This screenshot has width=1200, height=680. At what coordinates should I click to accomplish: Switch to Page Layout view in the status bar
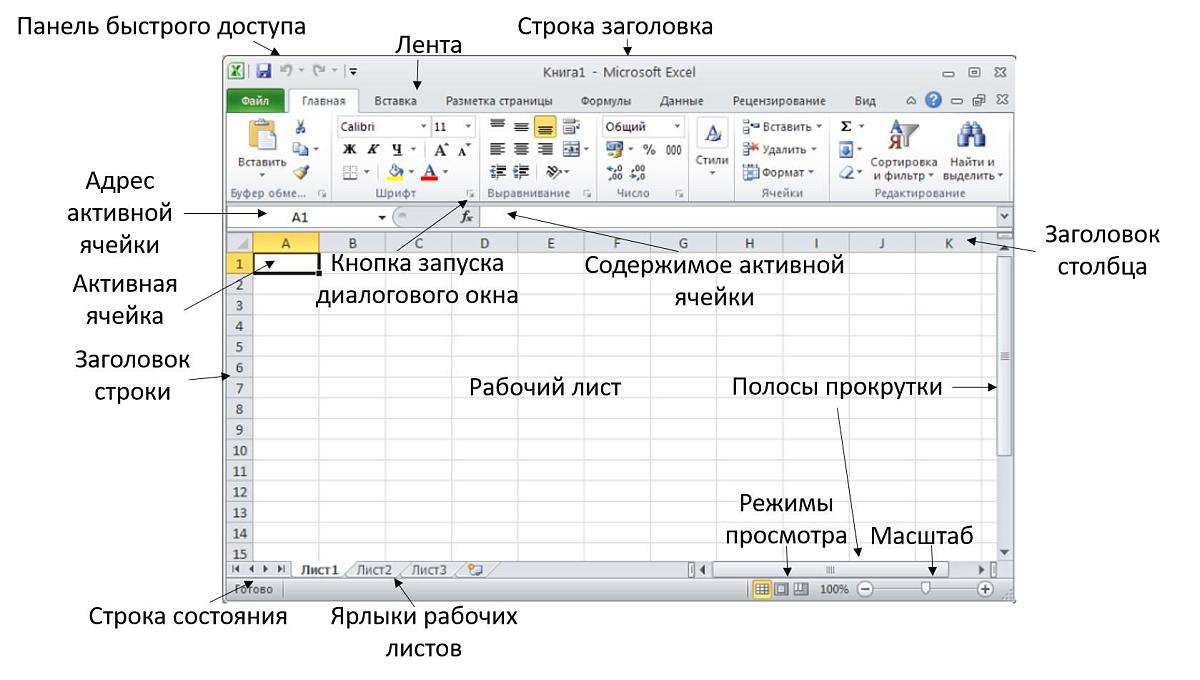(781, 590)
